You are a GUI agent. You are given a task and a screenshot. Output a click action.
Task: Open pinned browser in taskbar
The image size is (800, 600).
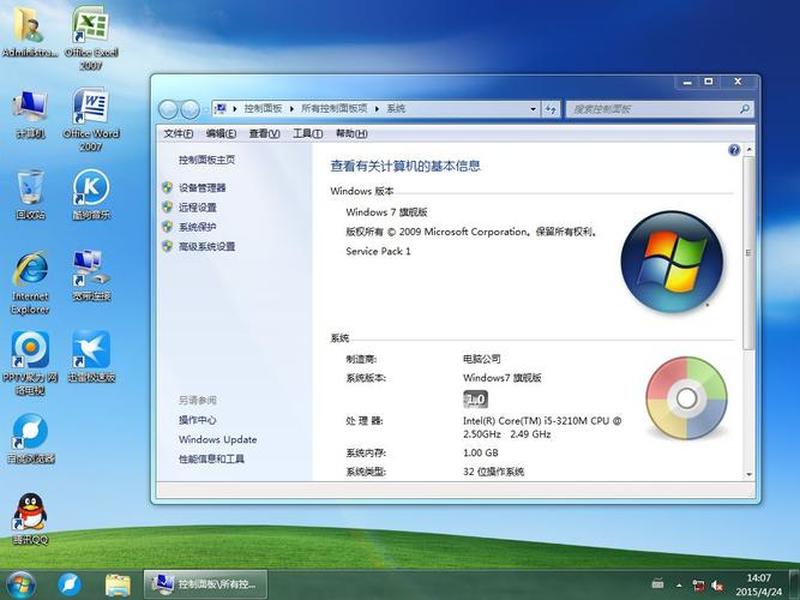[x=69, y=585]
